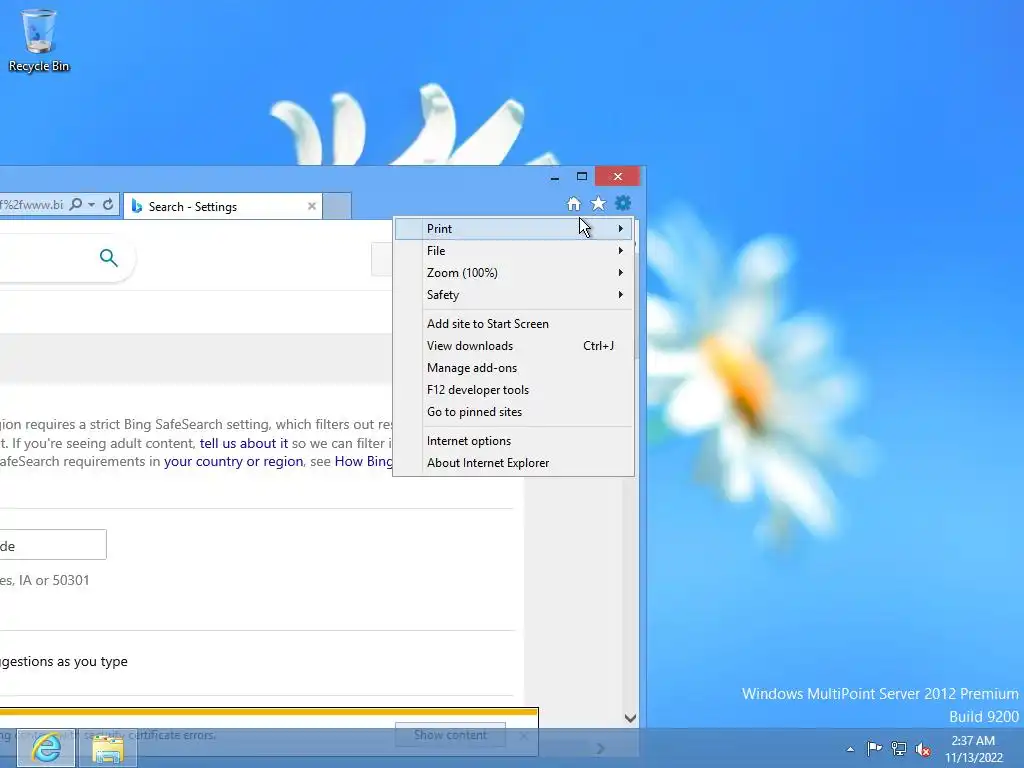
Task: Open the 'How Bing' link
Action: pyautogui.click(x=363, y=462)
